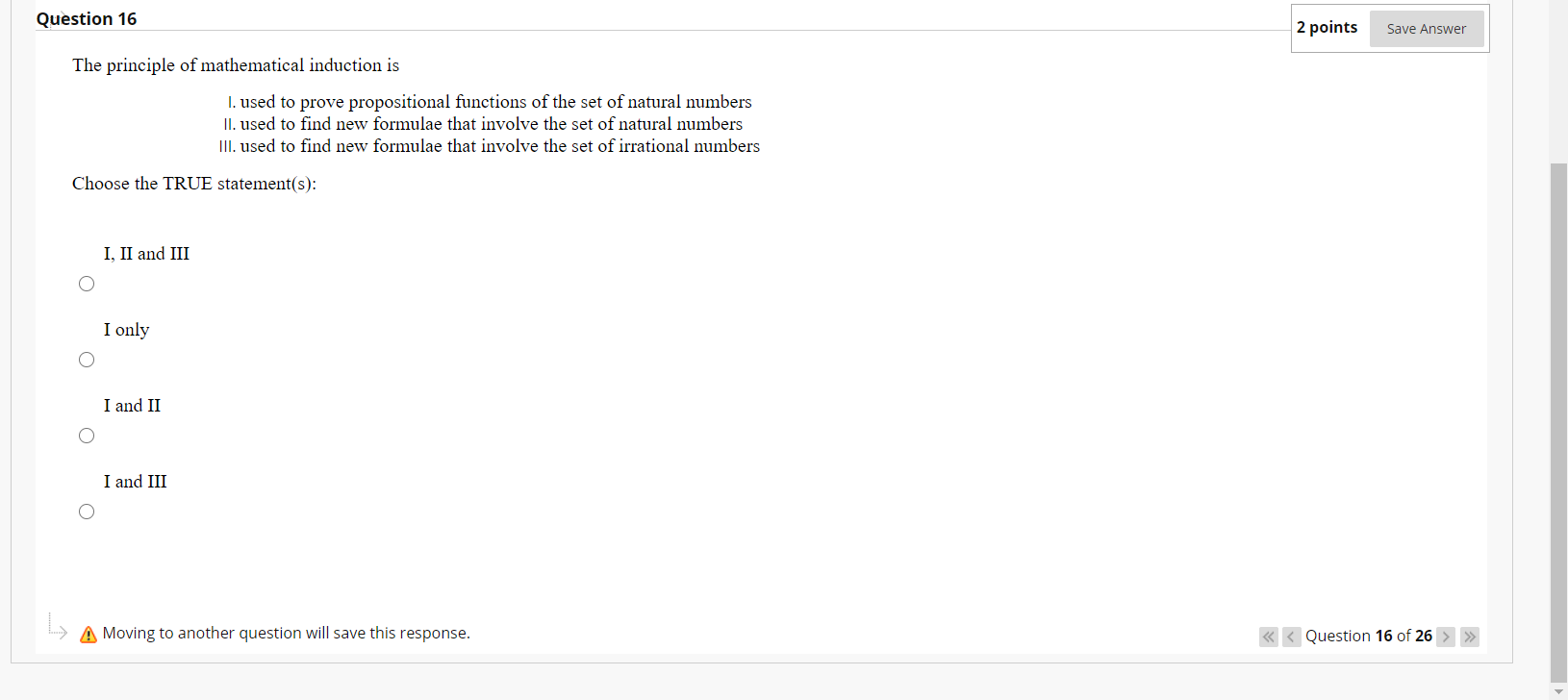Click the bent return-arrow icon near the warning
The image size is (1568, 700).
[57, 627]
